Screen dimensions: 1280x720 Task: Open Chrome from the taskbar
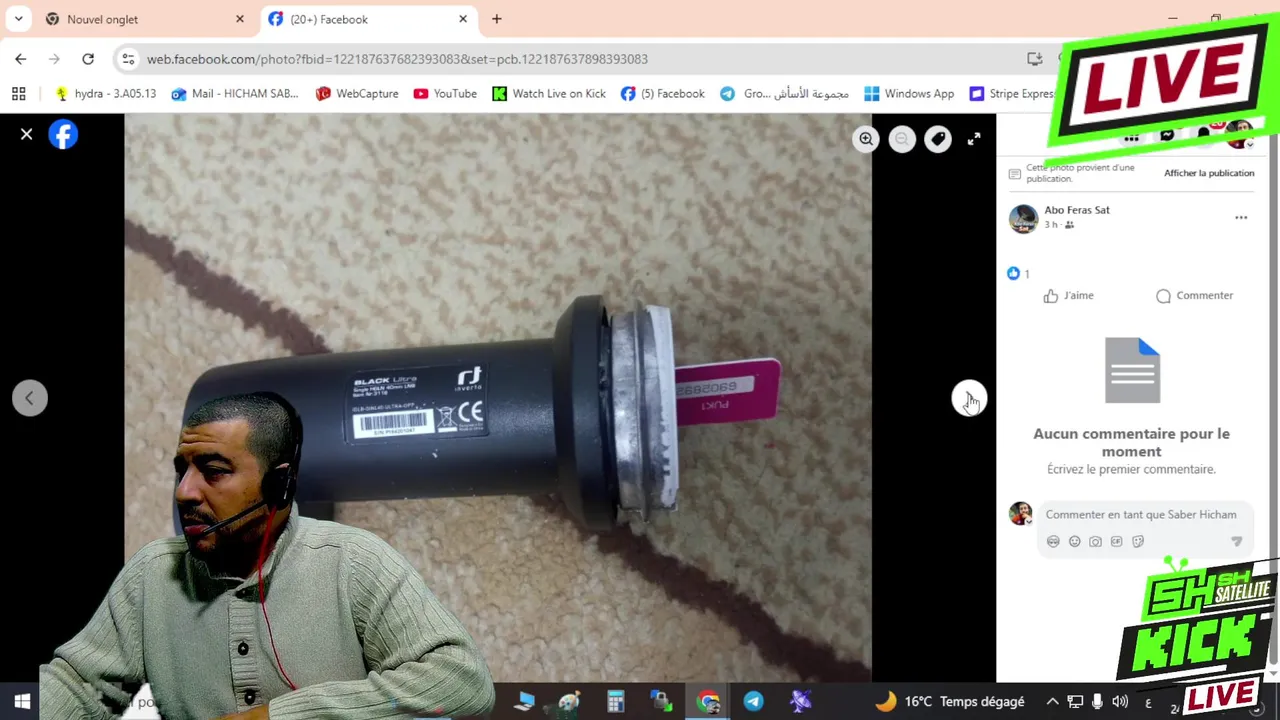(x=708, y=701)
